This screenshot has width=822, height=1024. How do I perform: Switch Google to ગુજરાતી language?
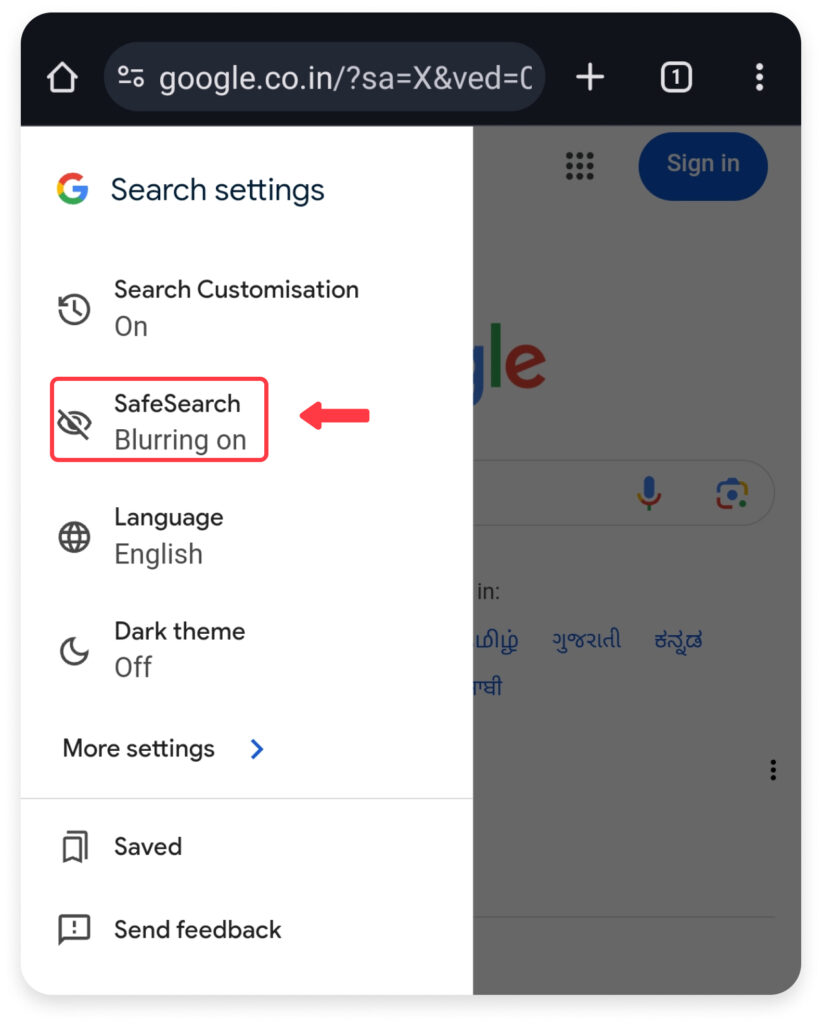point(588,640)
